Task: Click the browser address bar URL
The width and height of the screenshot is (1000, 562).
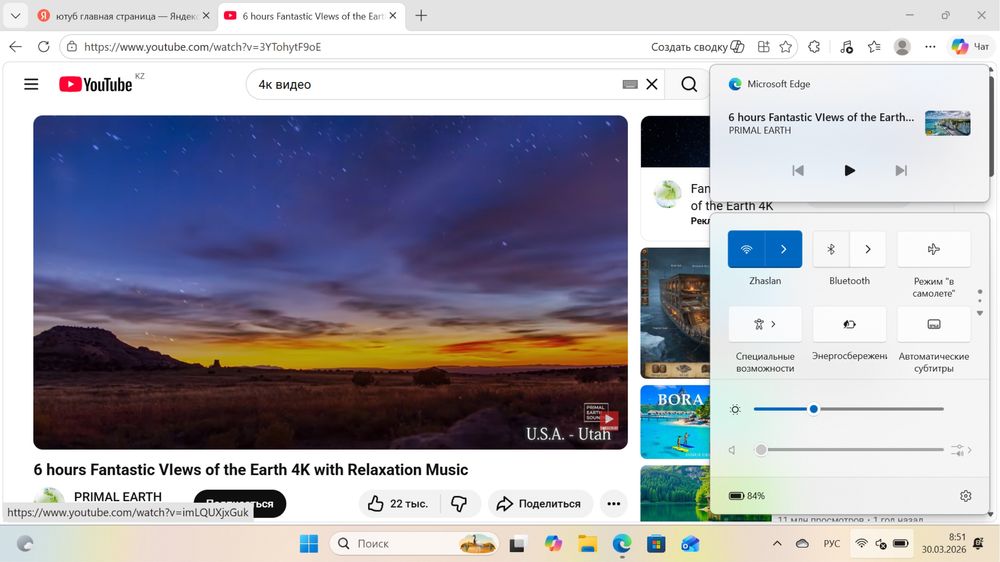Action: point(202,47)
